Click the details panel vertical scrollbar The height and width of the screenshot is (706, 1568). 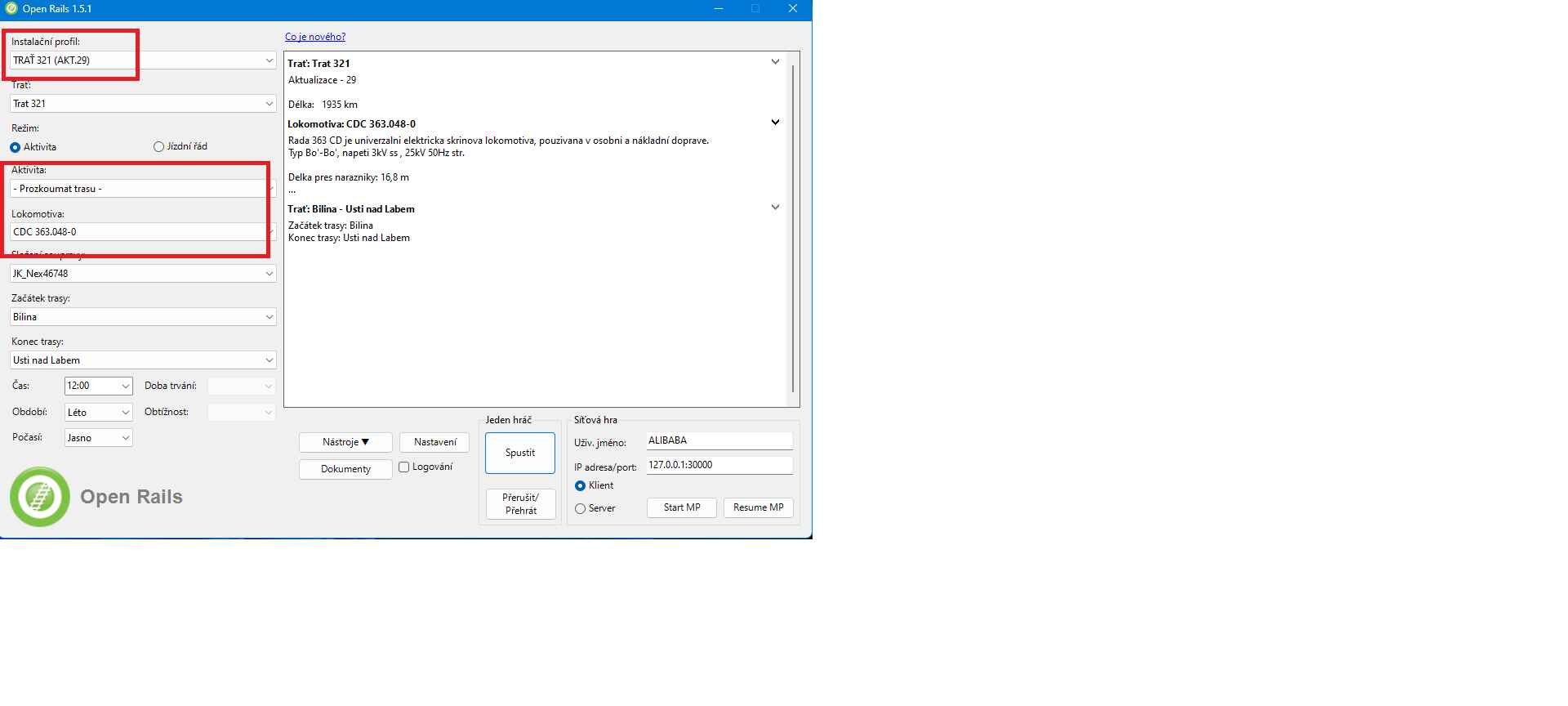pos(792,229)
